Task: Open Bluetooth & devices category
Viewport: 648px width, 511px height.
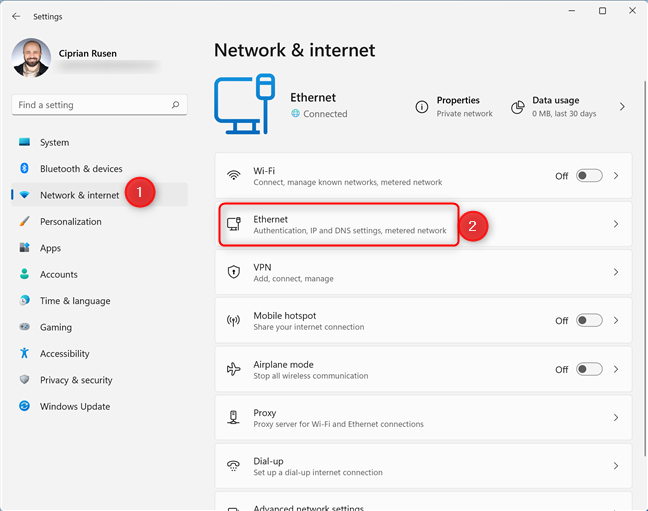Action: (x=99, y=169)
